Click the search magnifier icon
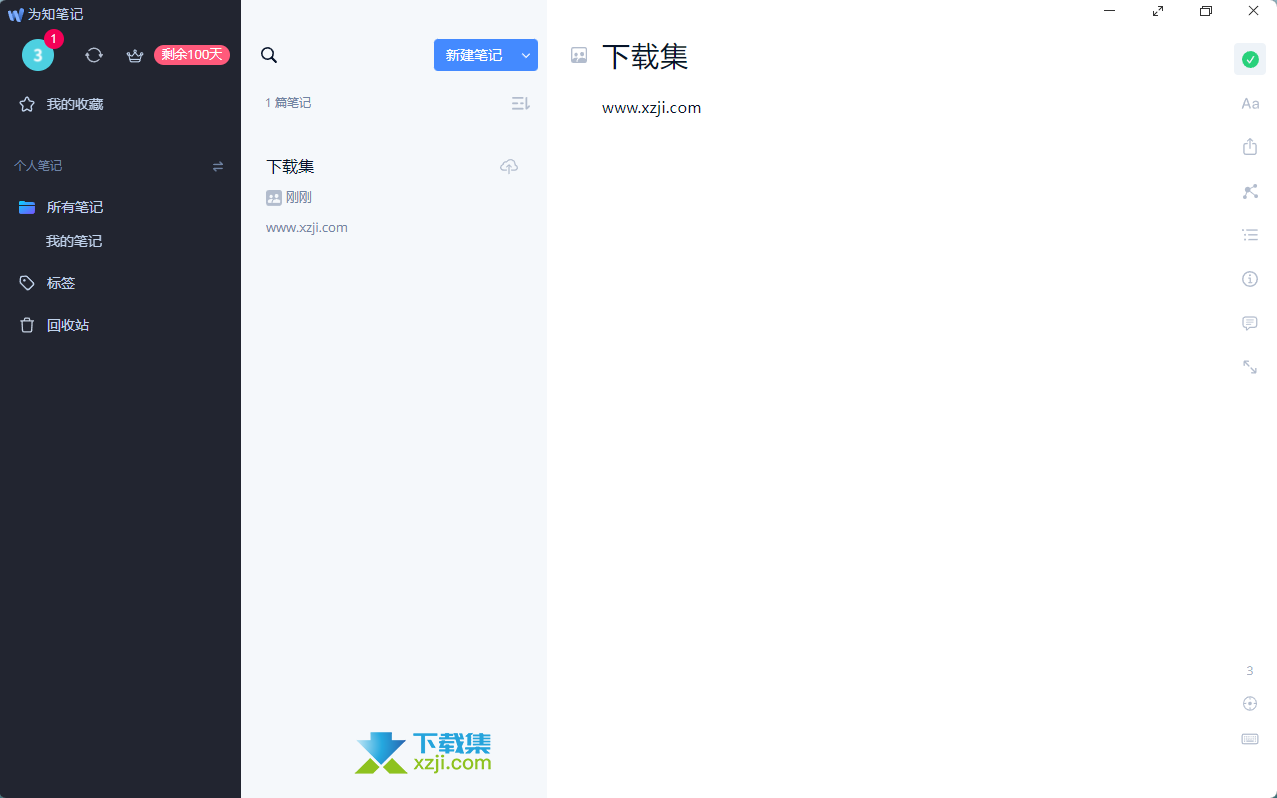 (x=269, y=55)
